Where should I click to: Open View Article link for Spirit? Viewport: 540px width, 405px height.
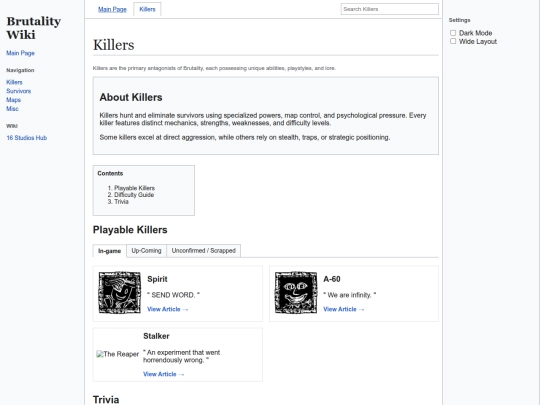pos(168,309)
